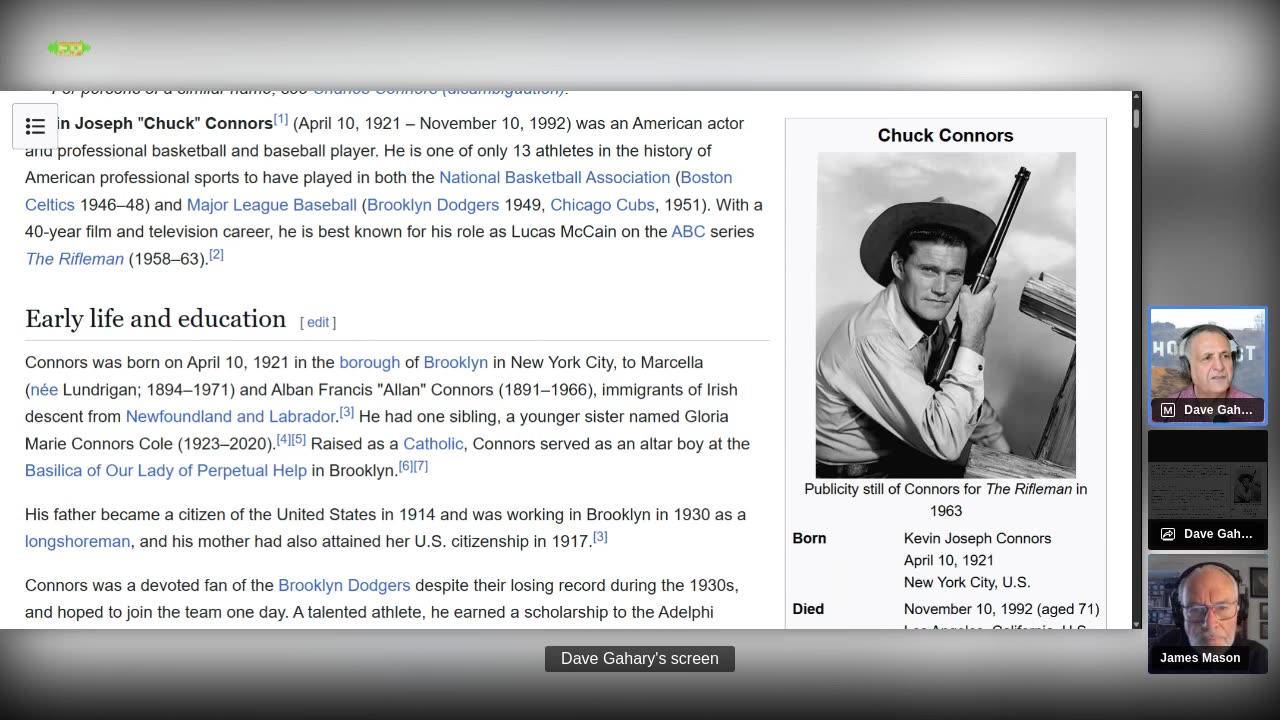This screenshot has height=720, width=1280.
Task: Click citation [3] after 'citizenship in 1917'
Action: 600,537
